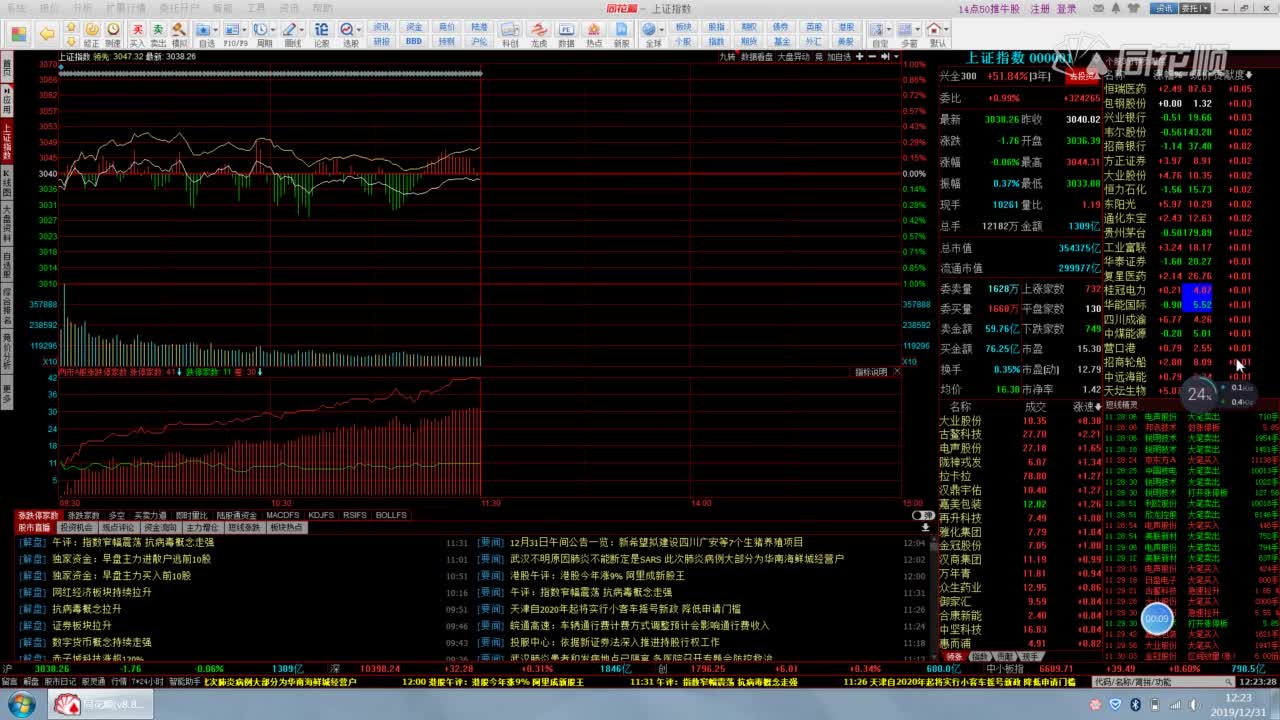Click the 登录 login link
The width and height of the screenshot is (1280, 720).
tap(1067, 8)
